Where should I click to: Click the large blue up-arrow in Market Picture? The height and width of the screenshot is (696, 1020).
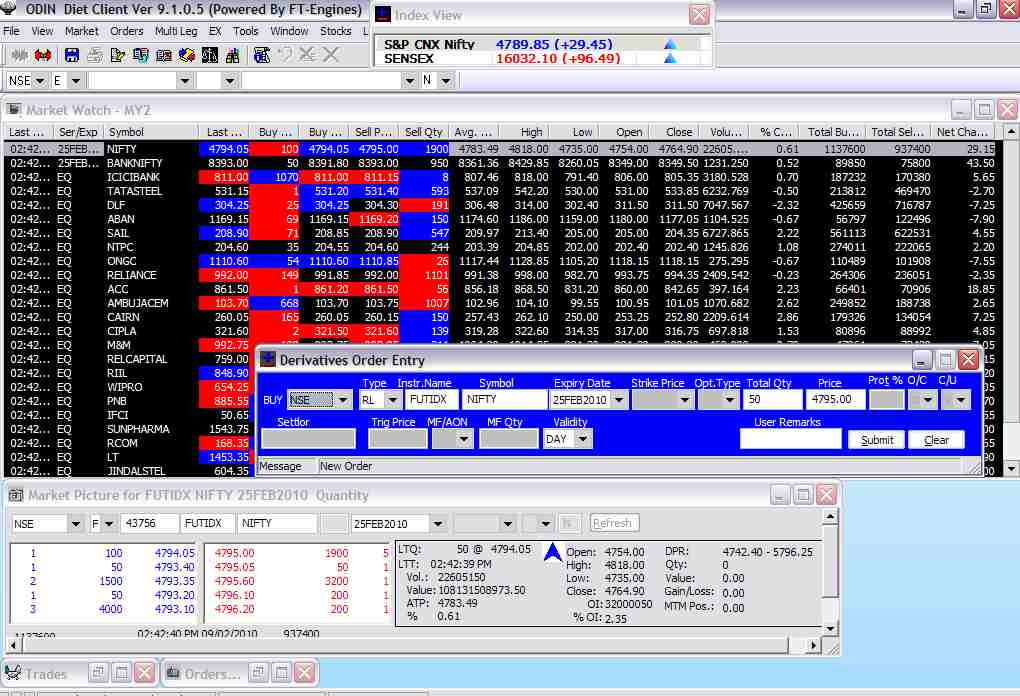[553, 551]
